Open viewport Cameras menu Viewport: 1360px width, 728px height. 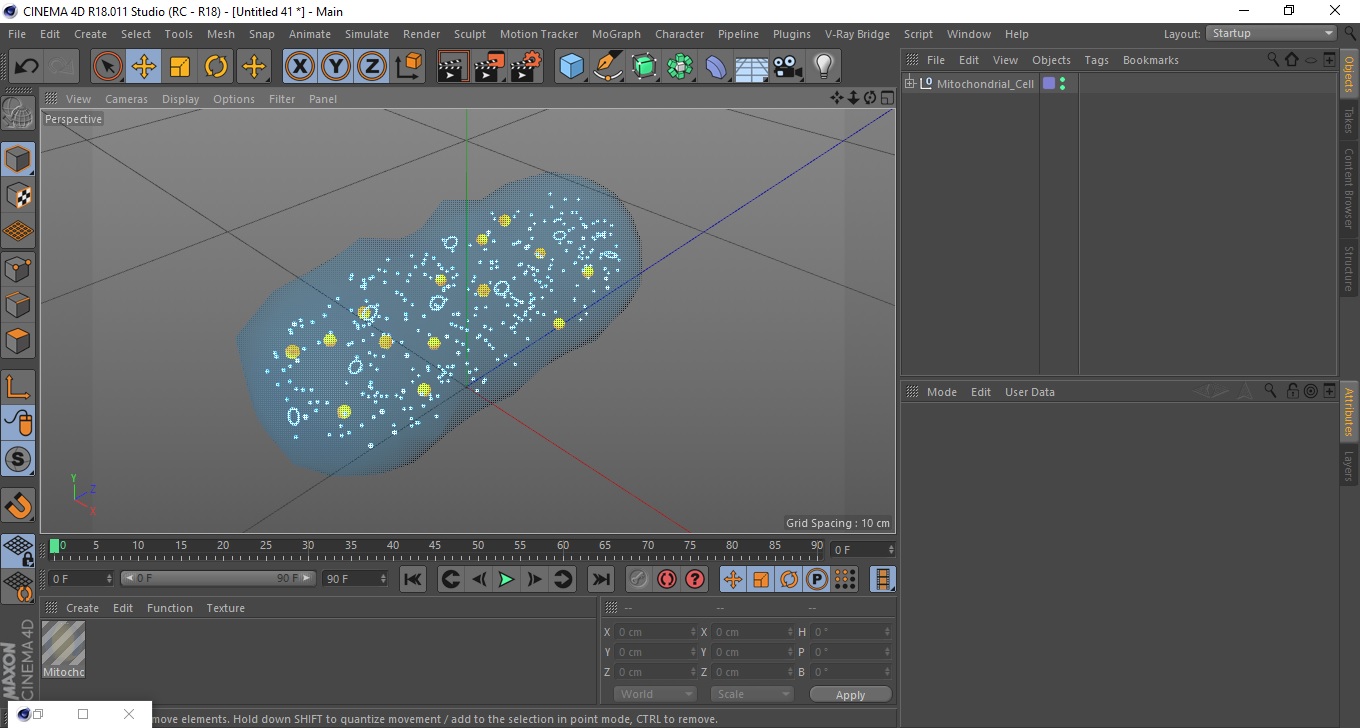tap(126, 99)
